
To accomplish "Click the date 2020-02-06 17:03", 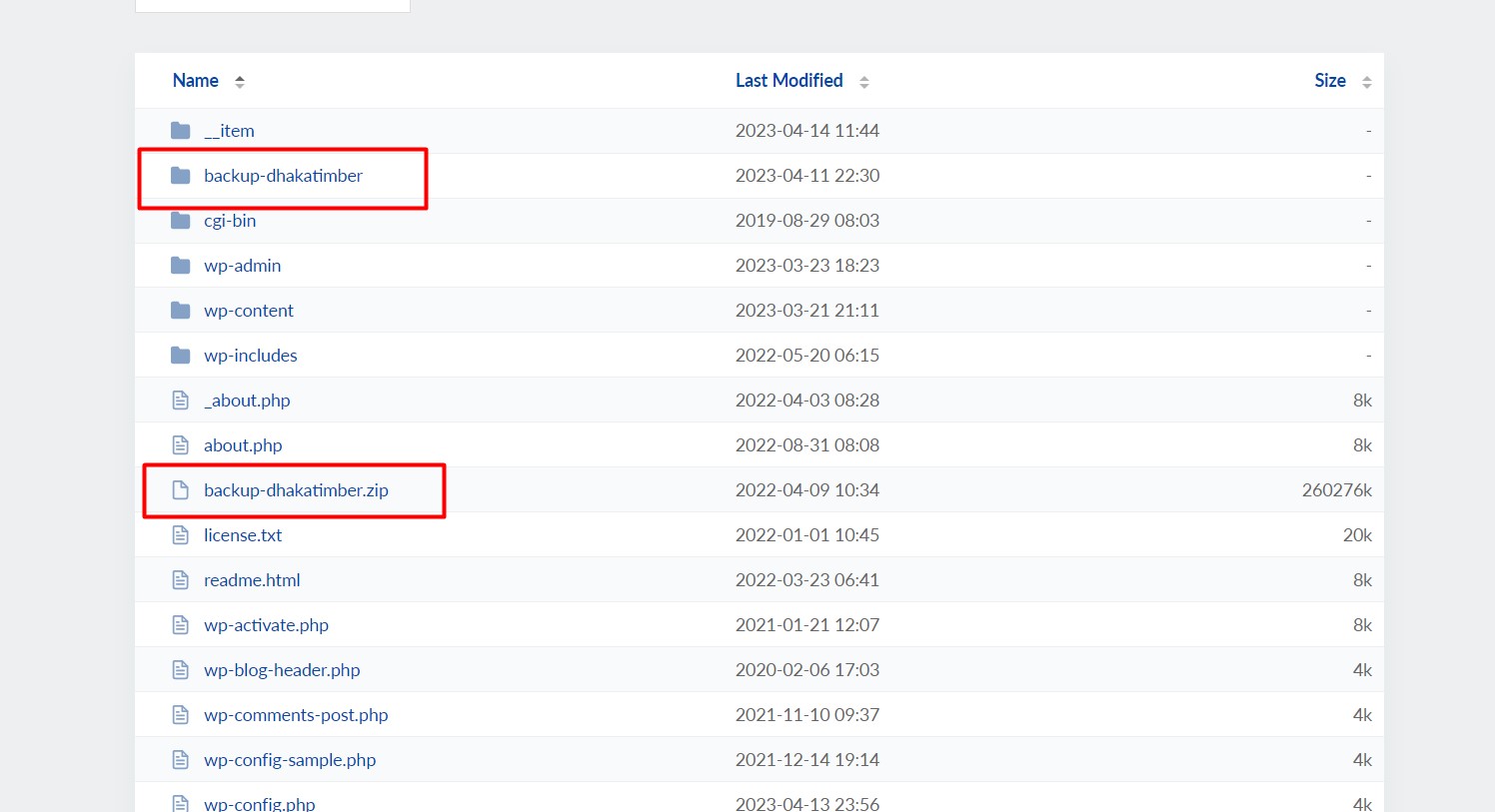I will 807,670.
